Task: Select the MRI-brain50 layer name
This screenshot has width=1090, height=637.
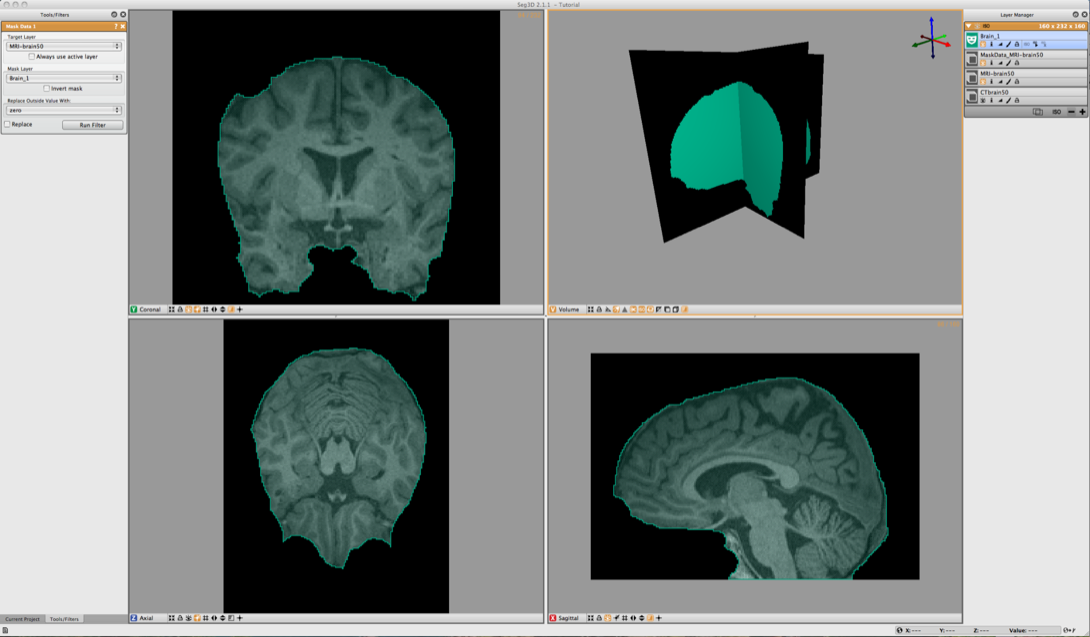Action: (997, 74)
